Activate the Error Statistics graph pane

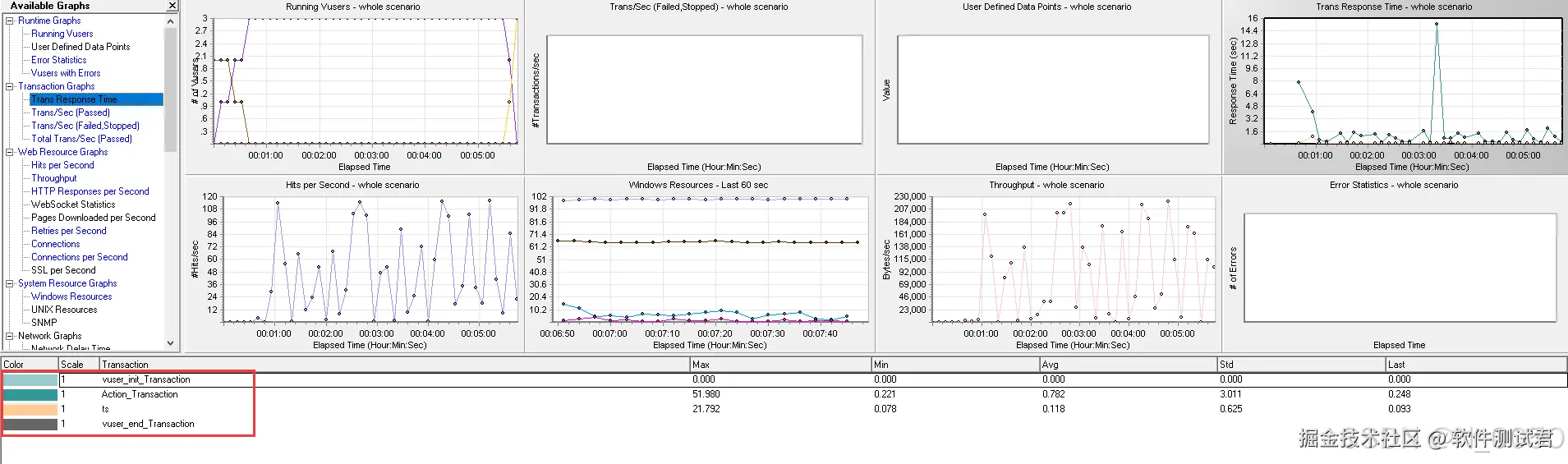point(1395,264)
